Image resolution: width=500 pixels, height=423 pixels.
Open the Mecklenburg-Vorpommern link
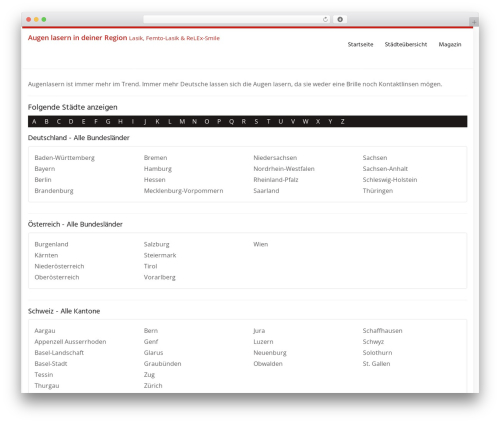coord(183,191)
